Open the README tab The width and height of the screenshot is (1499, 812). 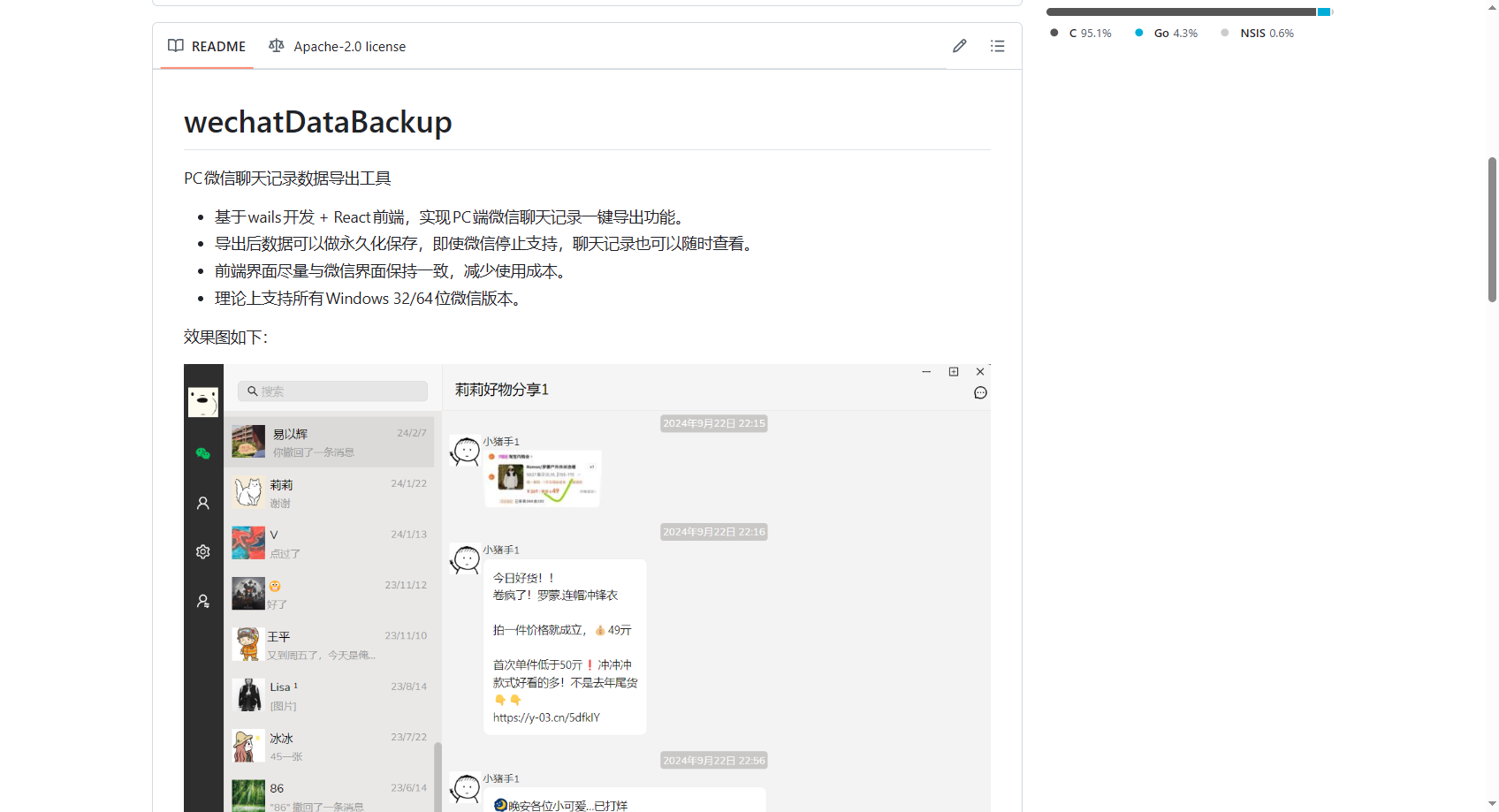coord(207,46)
